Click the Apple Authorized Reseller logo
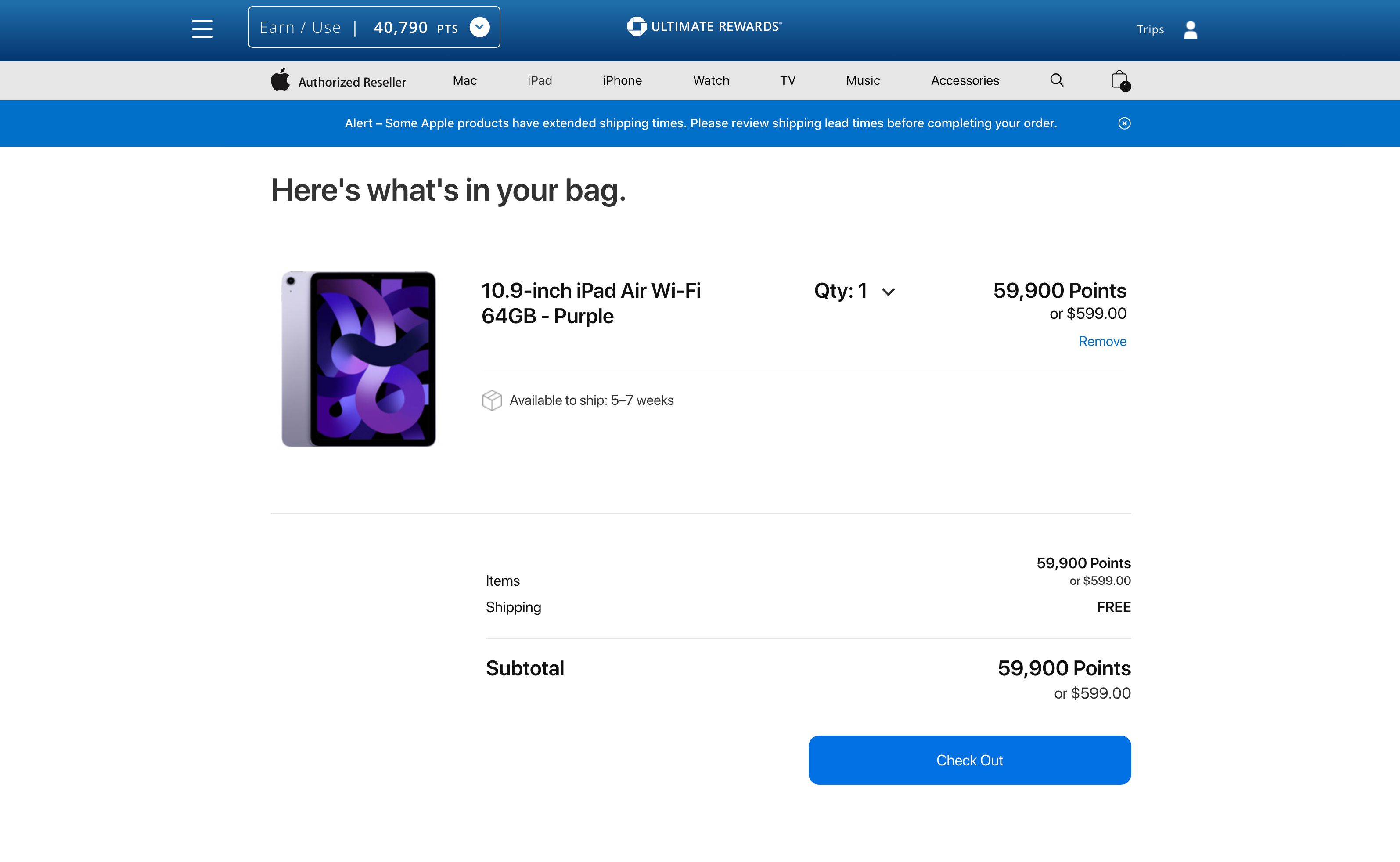Screen dimensions: 1400x862 [338, 80]
